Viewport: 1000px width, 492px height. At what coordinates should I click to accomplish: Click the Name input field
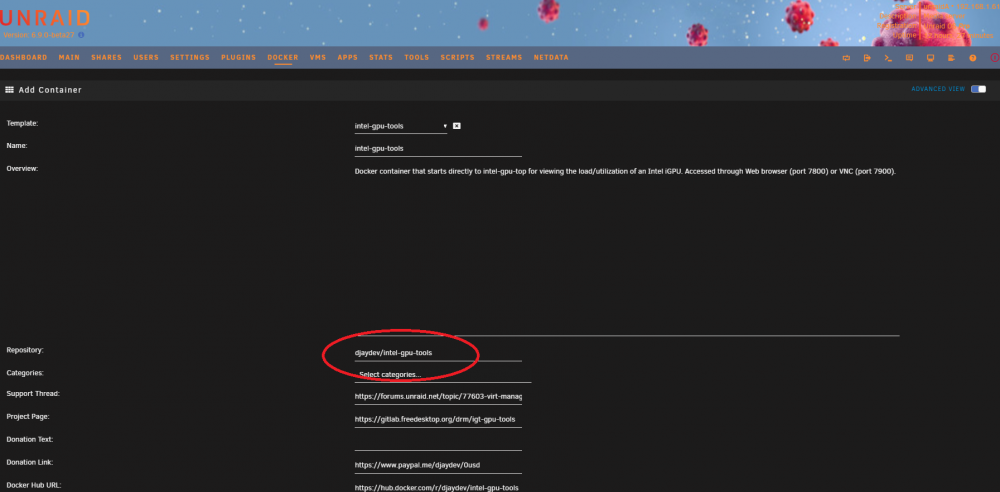click(438, 149)
